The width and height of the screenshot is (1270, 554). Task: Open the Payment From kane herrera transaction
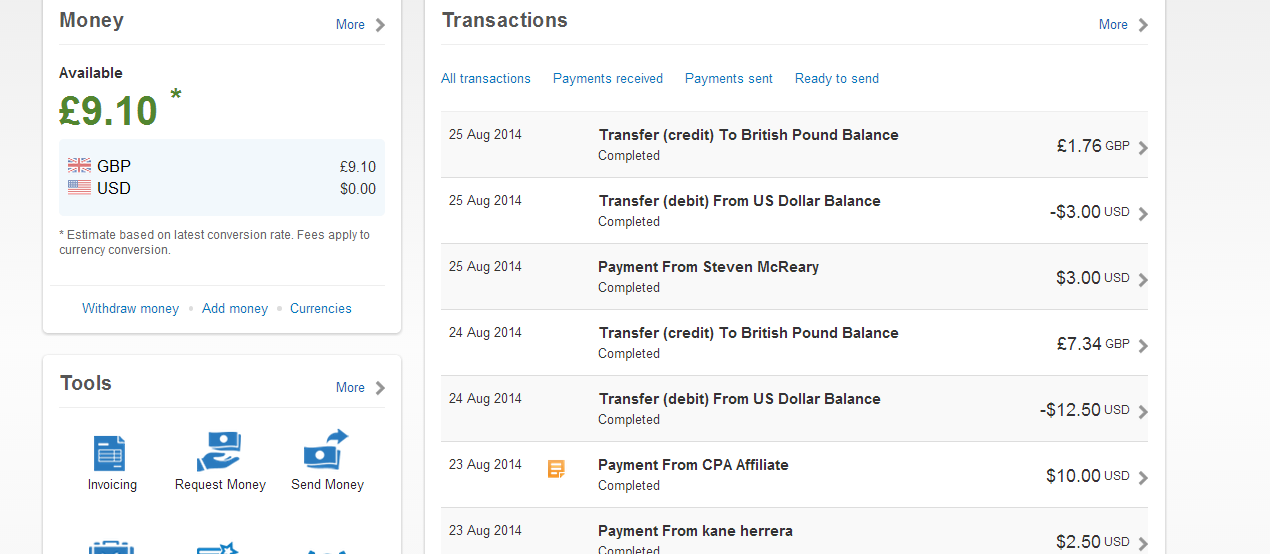(695, 531)
